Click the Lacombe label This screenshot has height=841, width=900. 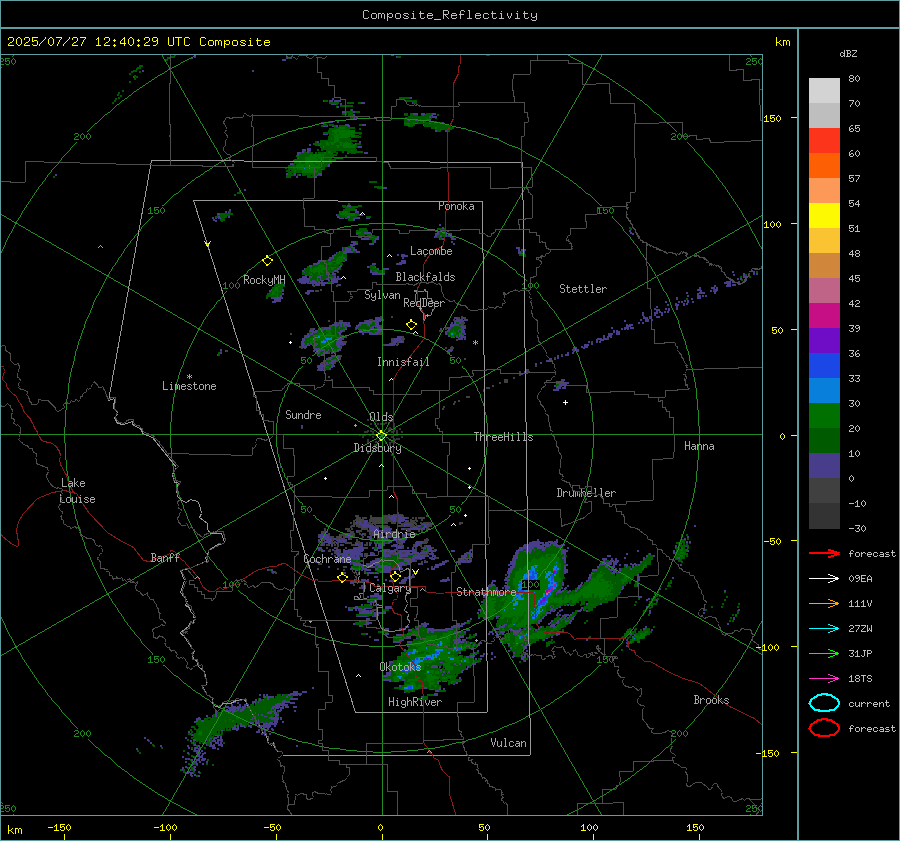tap(431, 251)
